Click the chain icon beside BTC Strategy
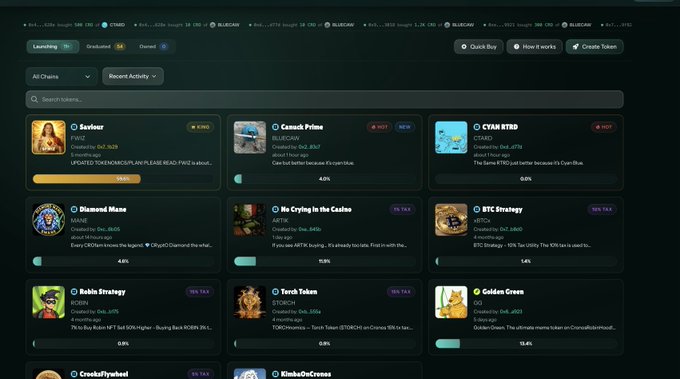The width and height of the screenshot is (680, 379). (x=477, y=209)
